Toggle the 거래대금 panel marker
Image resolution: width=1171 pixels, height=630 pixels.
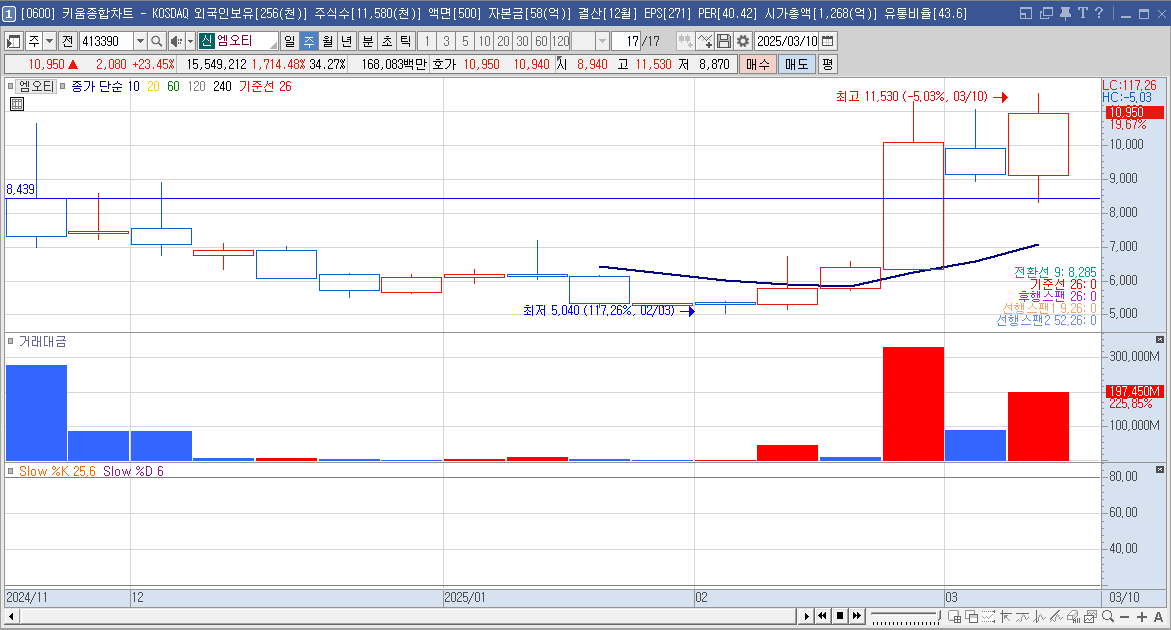click(x=10, y=342)
